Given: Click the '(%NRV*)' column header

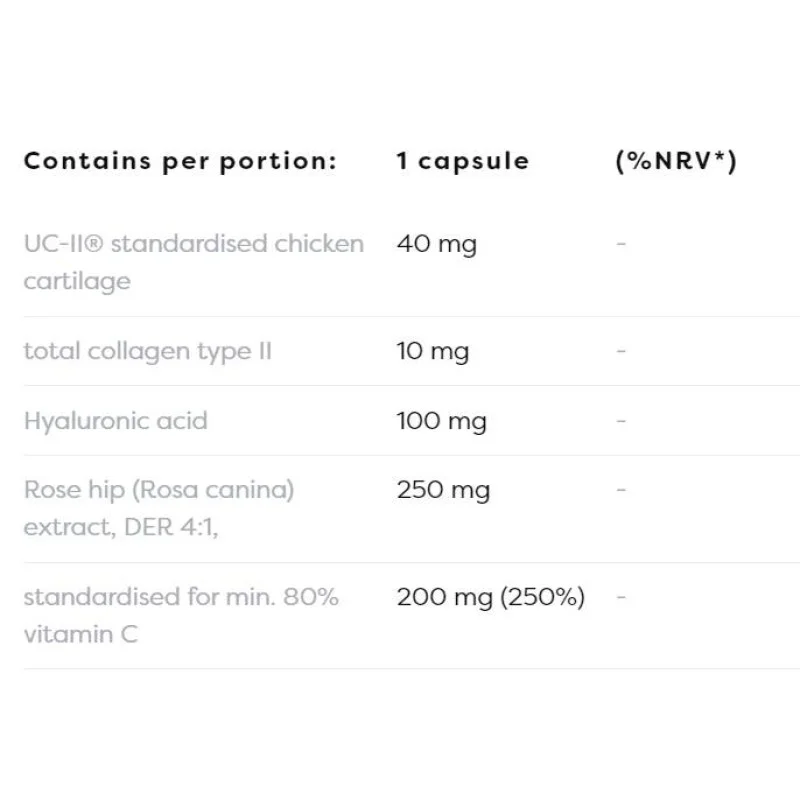Looking at the screenshot, I should (676, 161).
